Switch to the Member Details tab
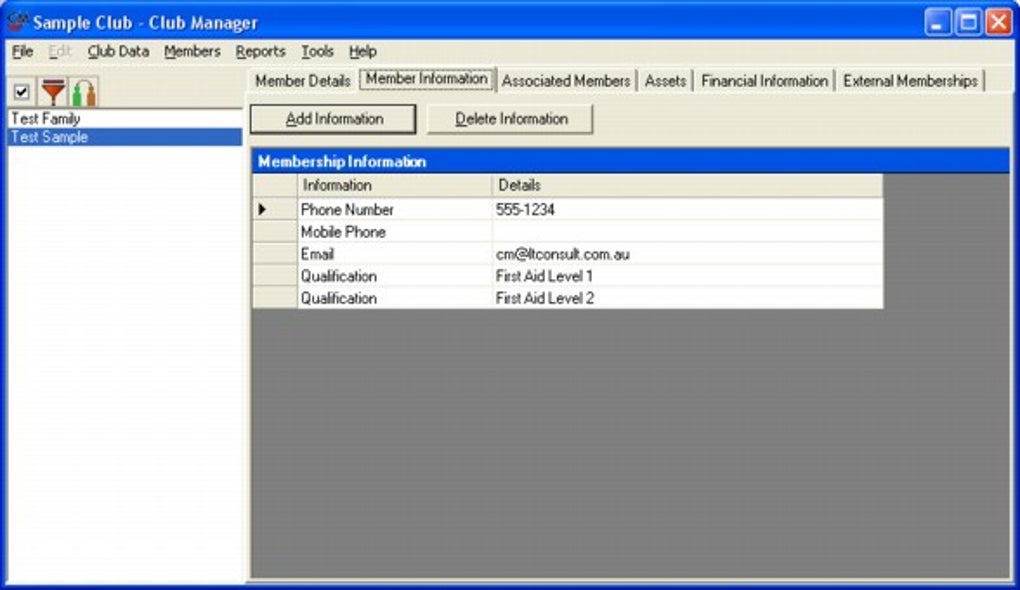 pyautogui.click(x=302, y=81)
